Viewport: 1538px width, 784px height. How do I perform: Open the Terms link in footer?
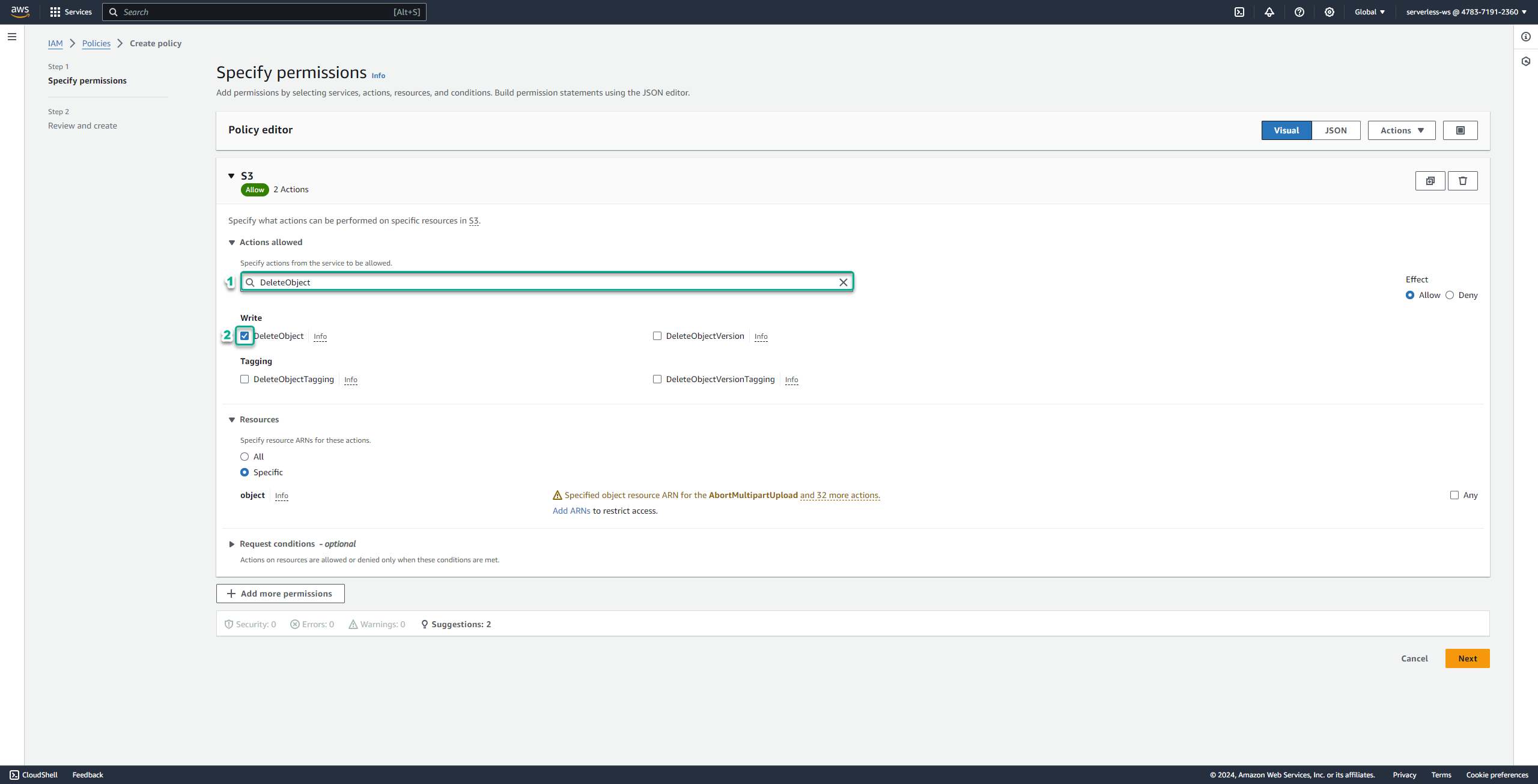[x=1441, y=775]
